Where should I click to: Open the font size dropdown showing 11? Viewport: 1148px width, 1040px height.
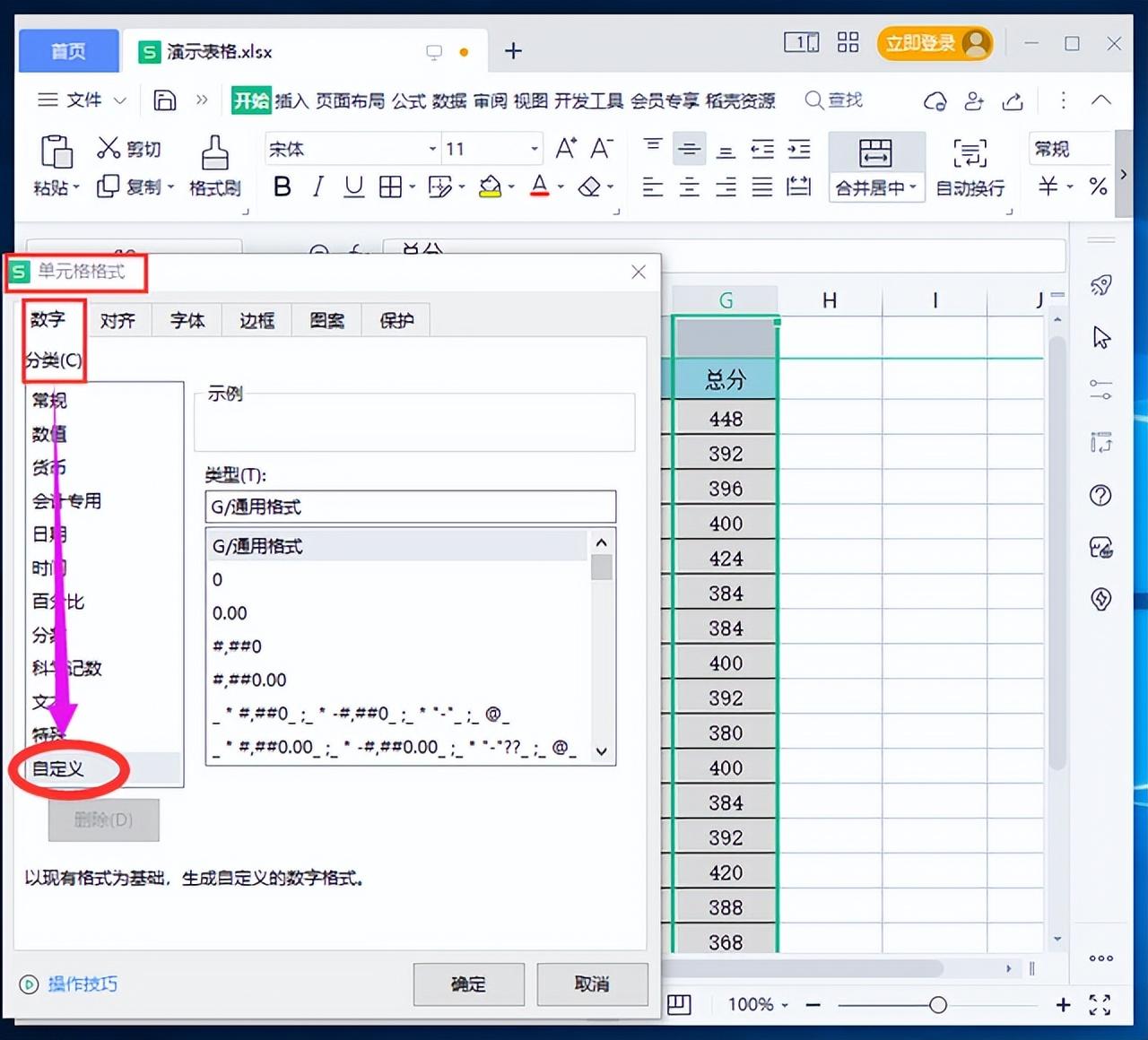tap(535, 149)
